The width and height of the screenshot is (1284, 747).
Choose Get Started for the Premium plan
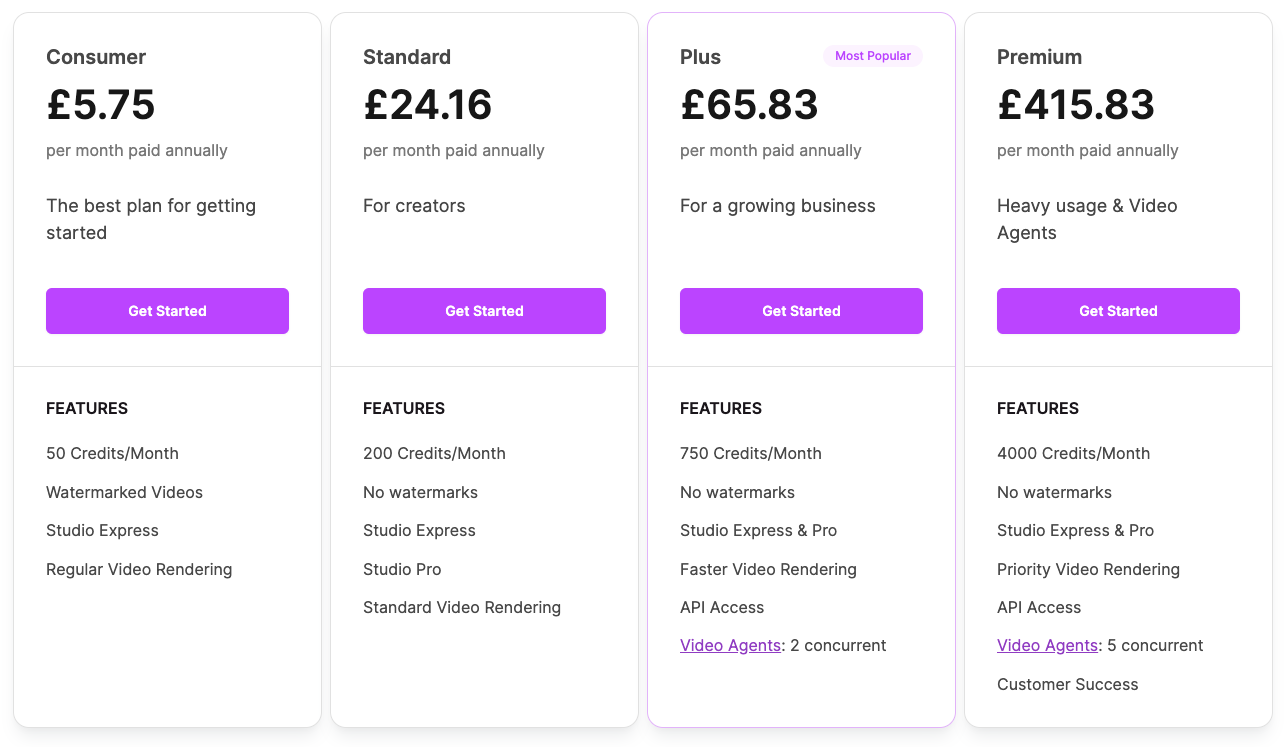point(1118,311)
